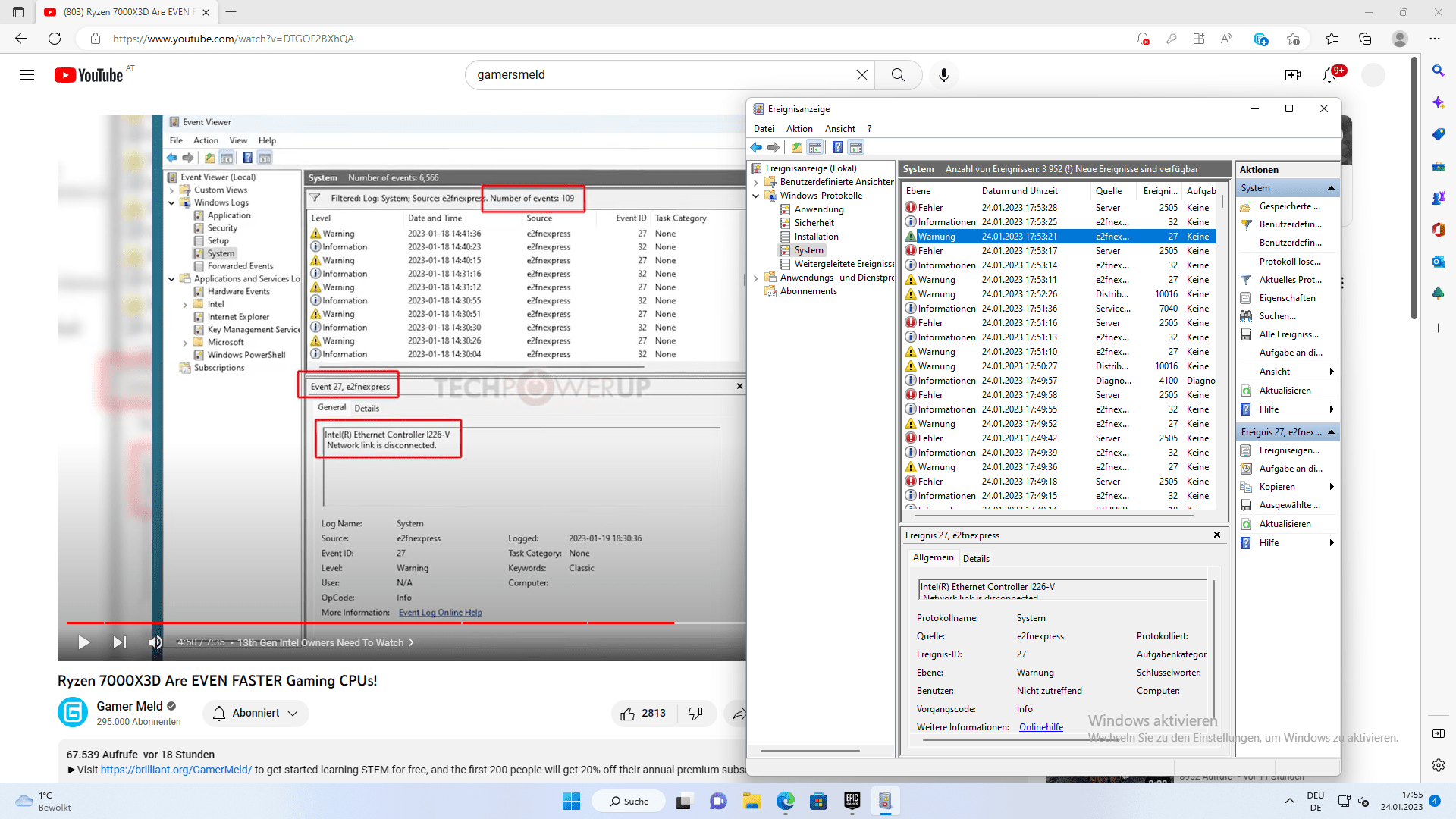1456x819 pixels.
Task: Click forward arrow in Ereignisanzeige toolbar
Action: [773, 148]
